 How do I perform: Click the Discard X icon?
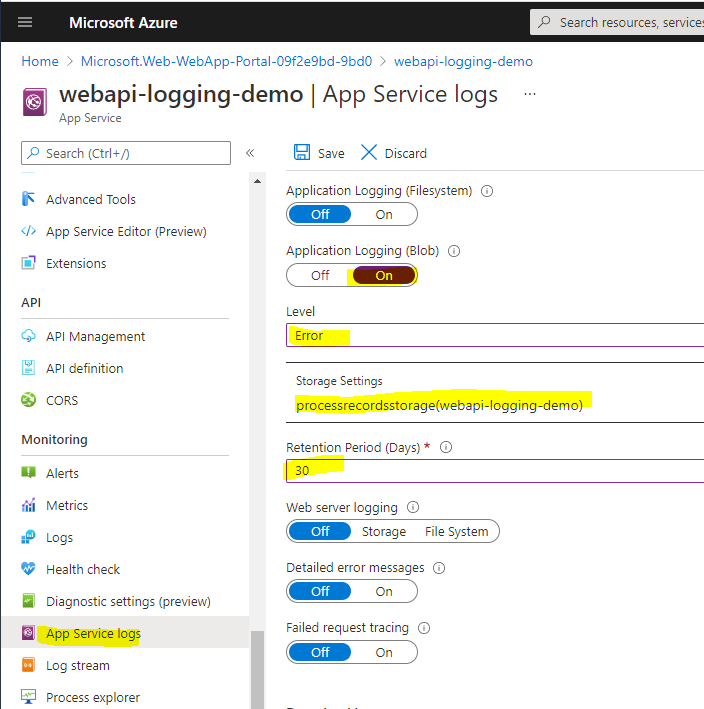tap(369, 152)
